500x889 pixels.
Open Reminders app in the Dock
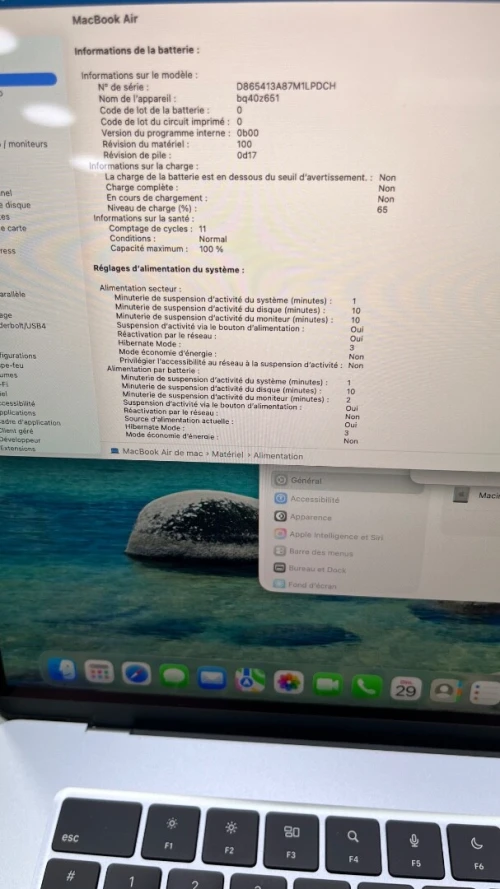point(485,693)
